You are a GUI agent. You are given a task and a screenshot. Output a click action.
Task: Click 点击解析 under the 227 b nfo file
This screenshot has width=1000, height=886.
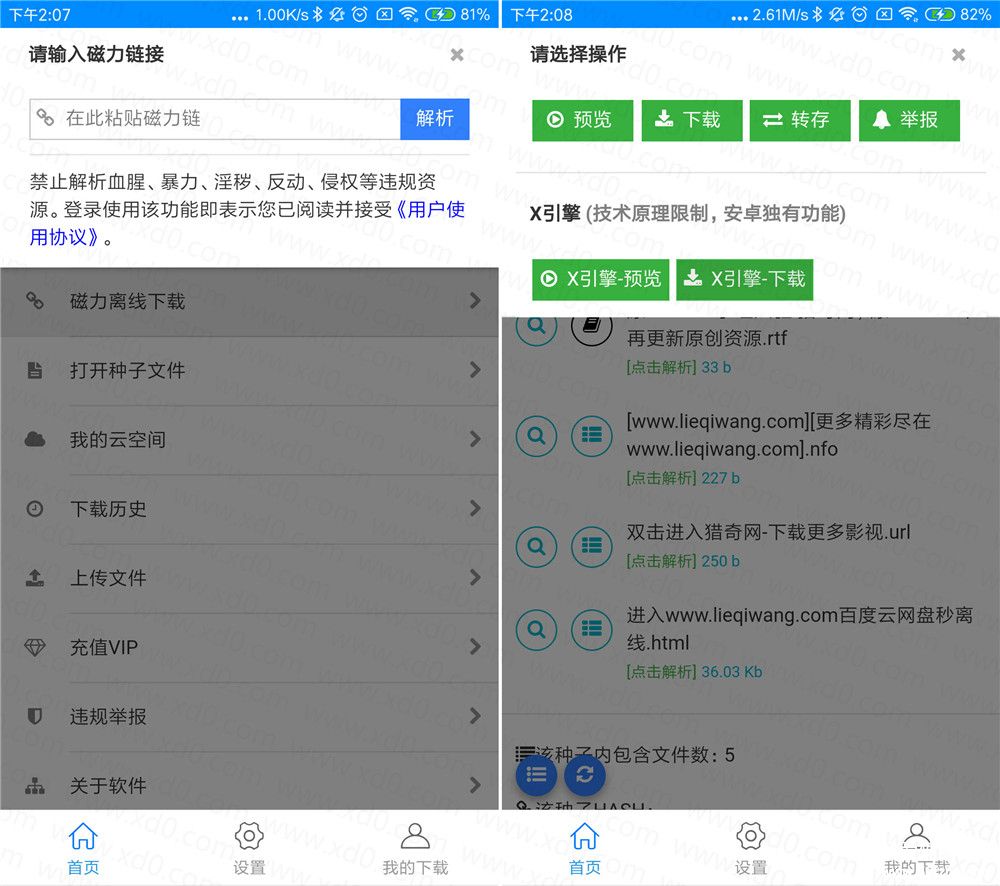pyautogui.click(x=661, y=478)
